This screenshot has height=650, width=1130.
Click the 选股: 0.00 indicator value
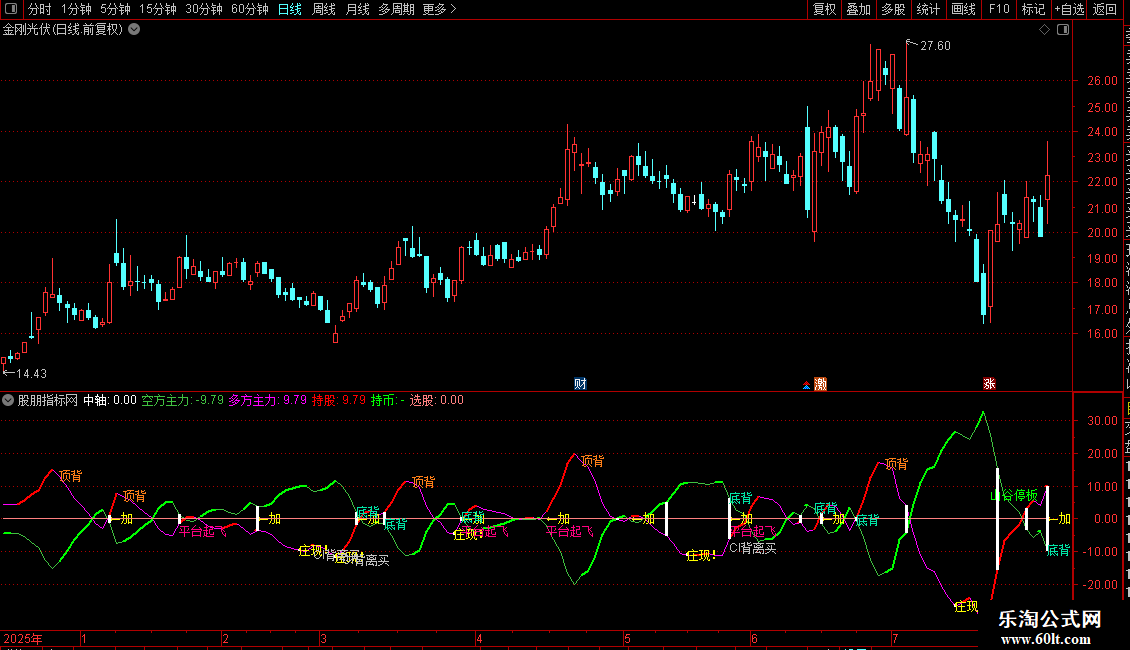(x=437, y=400)
